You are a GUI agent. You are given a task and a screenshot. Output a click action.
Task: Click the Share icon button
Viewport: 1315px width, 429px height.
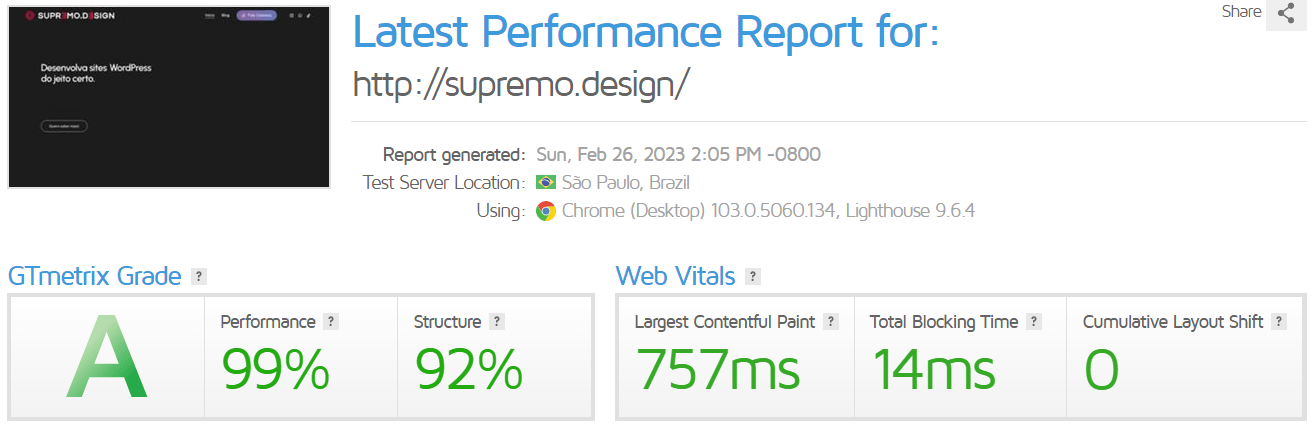(1286, 14)
